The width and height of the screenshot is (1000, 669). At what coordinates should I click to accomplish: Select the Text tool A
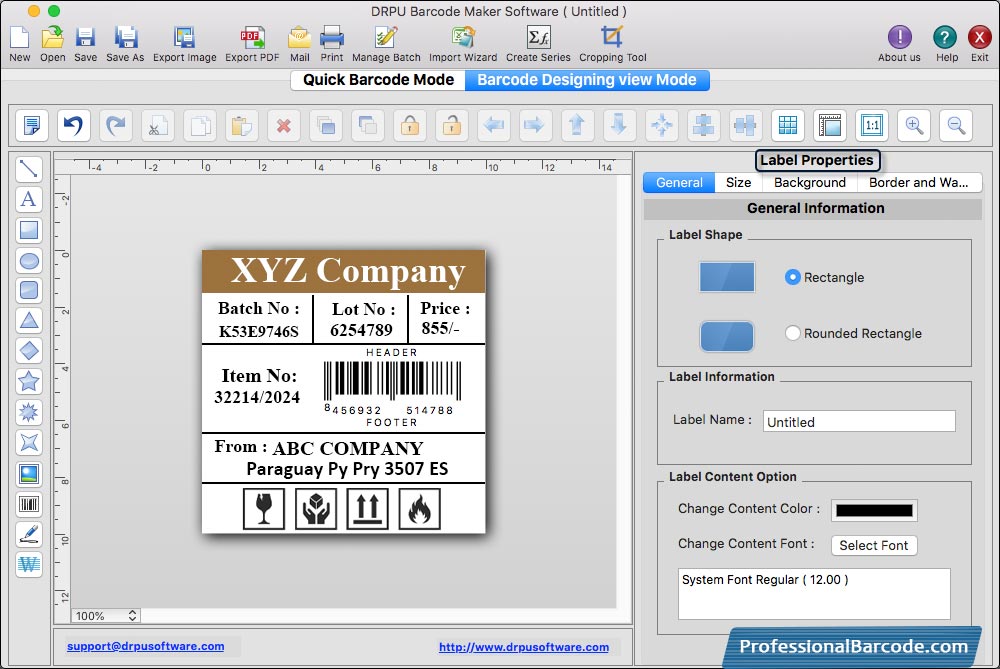[29, 199]
